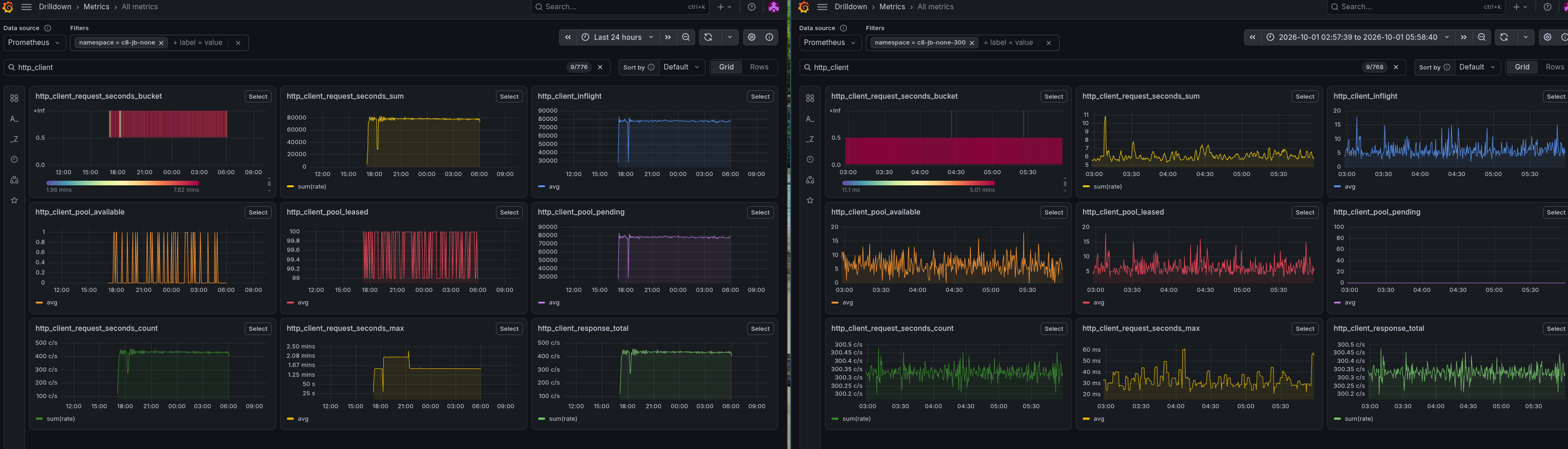
Task: Click the heatmap color scale in the right window's bucket panel
Action: point(918,183)
